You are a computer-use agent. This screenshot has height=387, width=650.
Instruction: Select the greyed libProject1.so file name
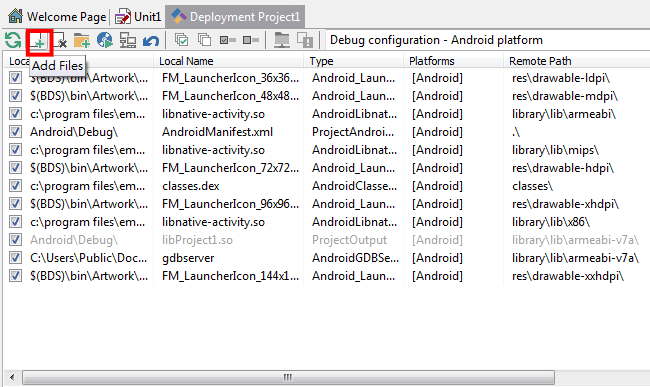[x=197, y=240]
